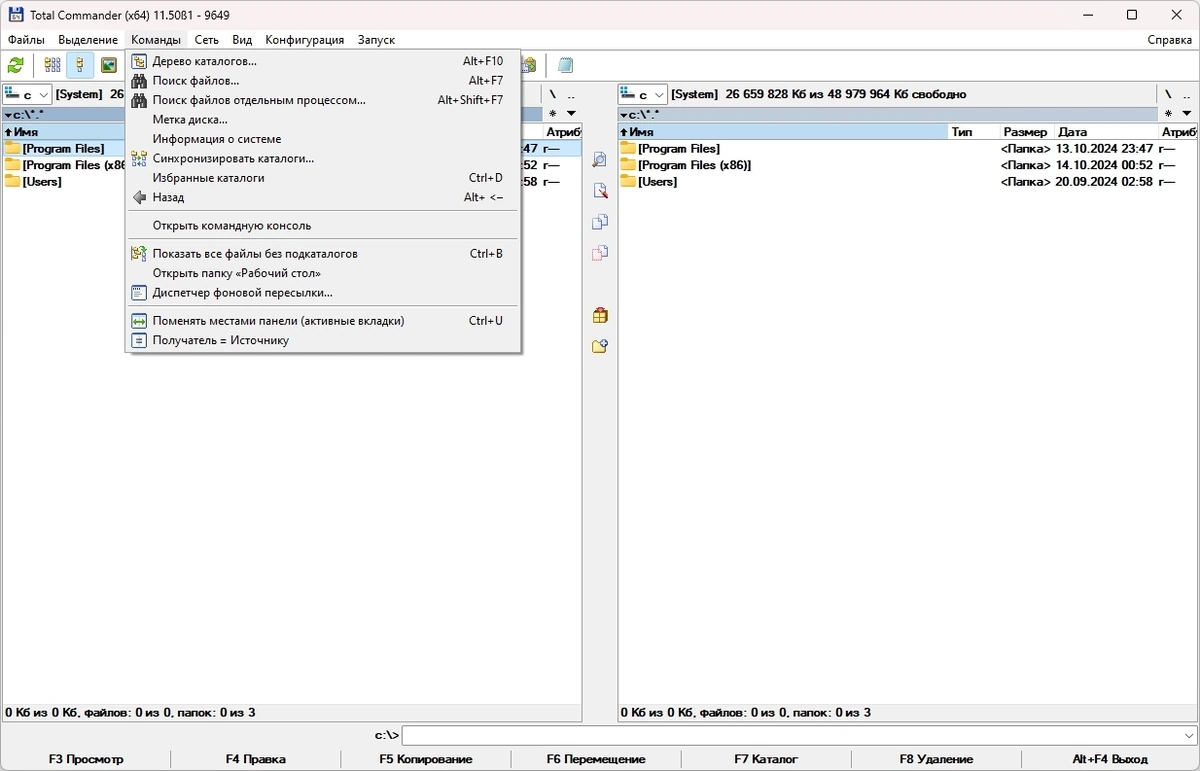1200x771 pixels.
Task: Click the New folder icon in middle bar
Action: coord(600,346)
